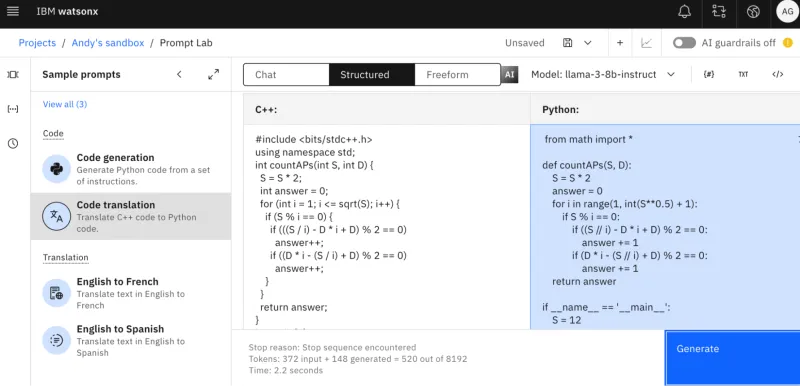The width and height of the screenshot is (800, 386).
Task: Click the Code category heading
Action: coord(53,134)
